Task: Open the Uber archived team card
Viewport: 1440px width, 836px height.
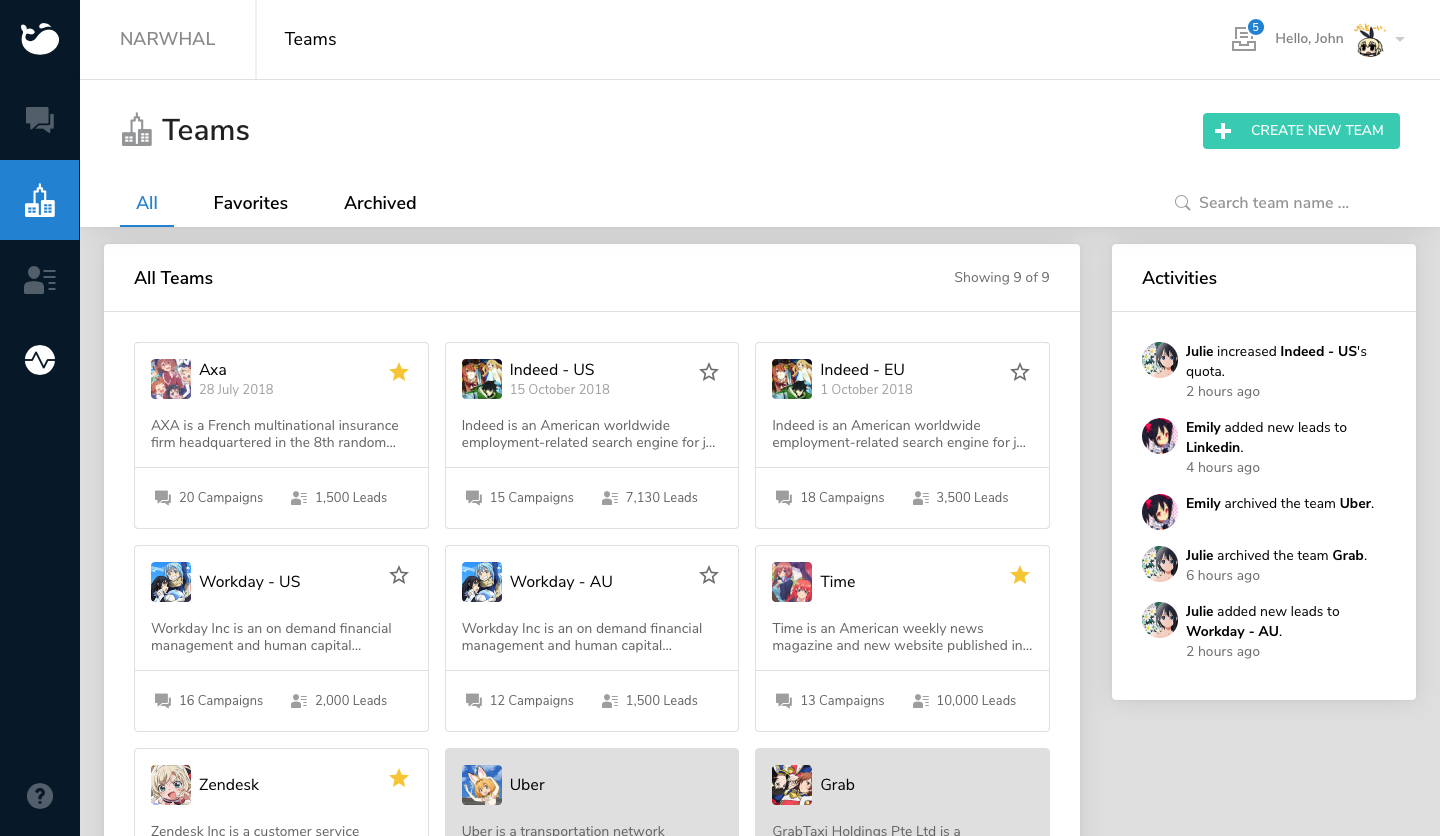Action: click(591, 791)
